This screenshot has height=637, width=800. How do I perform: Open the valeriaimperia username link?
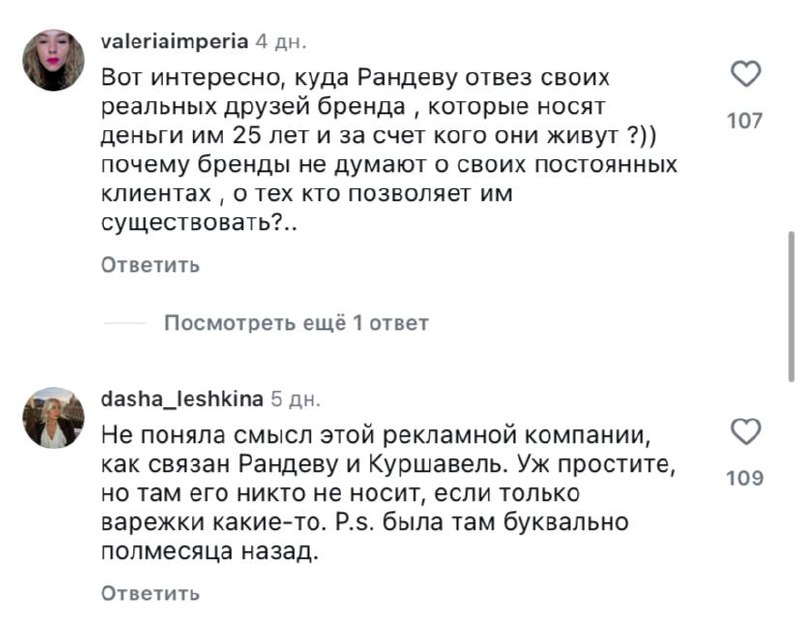[175, 42]
